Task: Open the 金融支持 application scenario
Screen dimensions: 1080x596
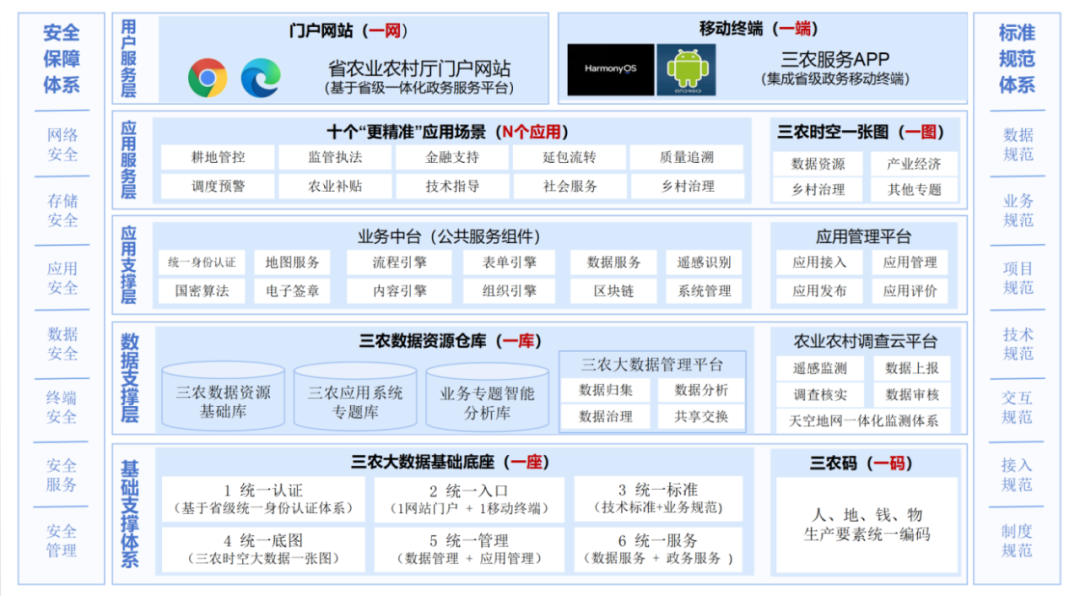Action: [x=452, y=157]
